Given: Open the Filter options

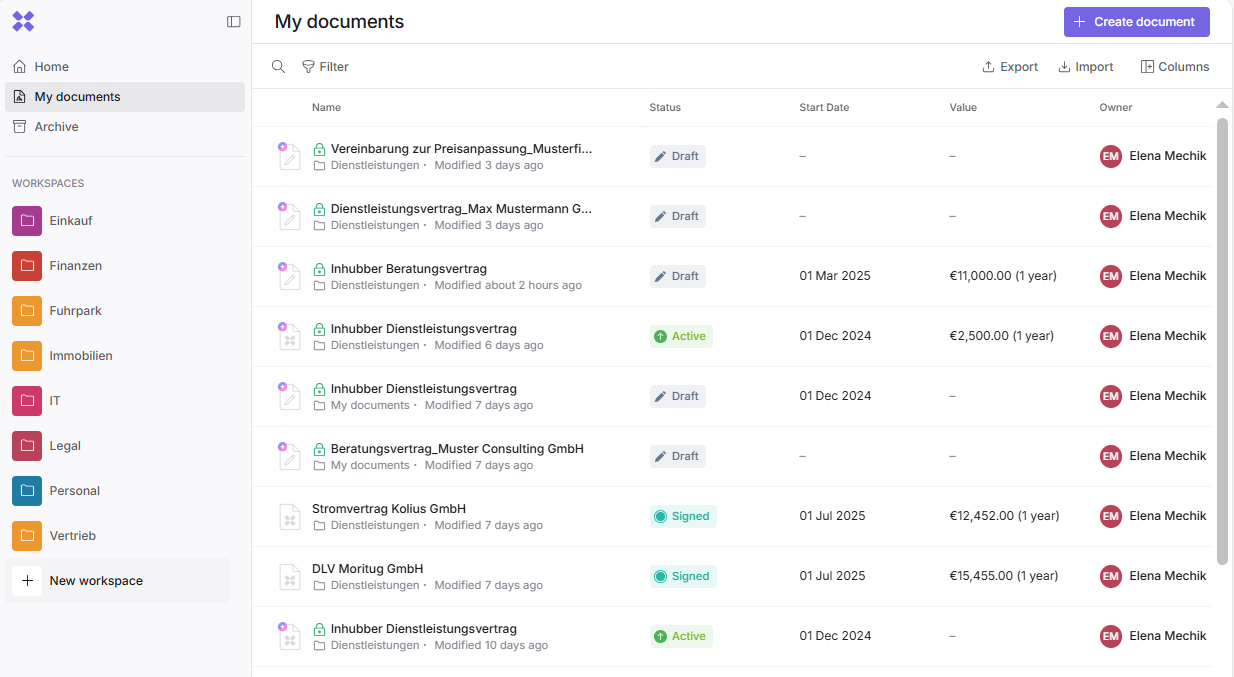Looking at the screenshot, I should click(325, 67).
